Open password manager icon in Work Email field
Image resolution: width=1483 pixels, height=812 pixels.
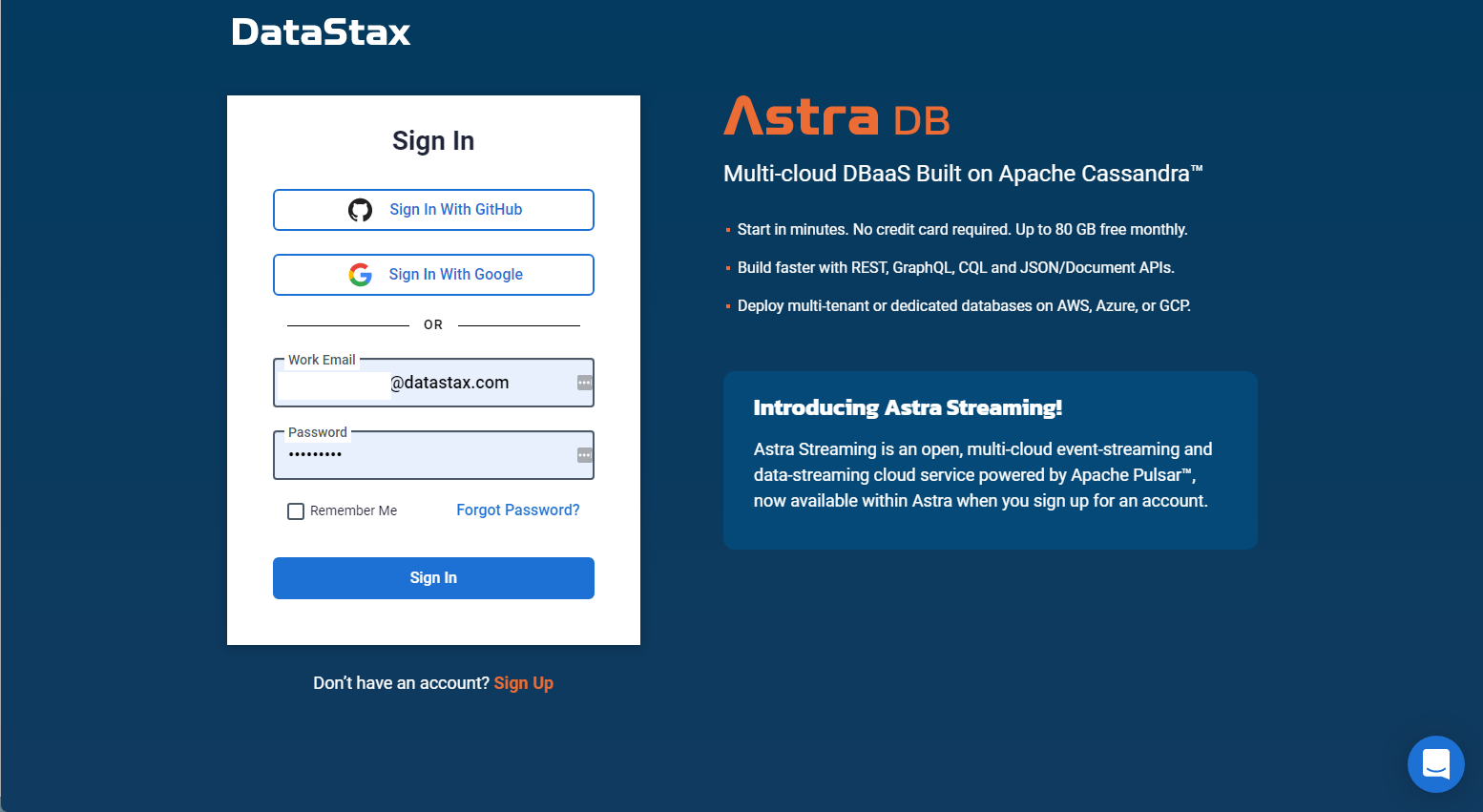[585, 383]
